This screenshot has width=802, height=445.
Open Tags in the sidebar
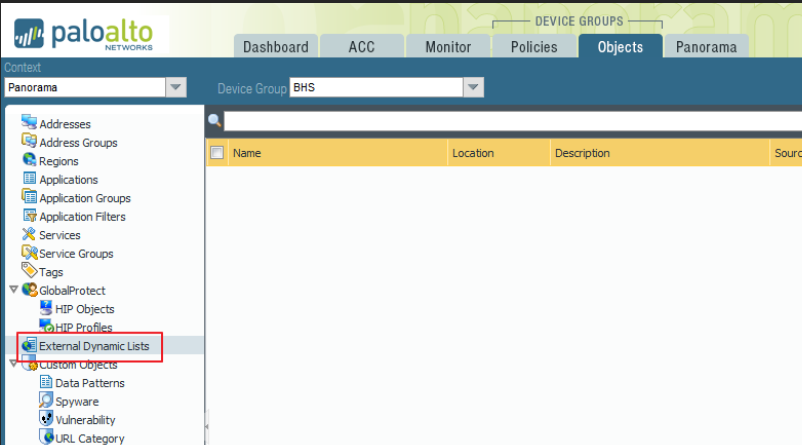click(x=51, y=272)
